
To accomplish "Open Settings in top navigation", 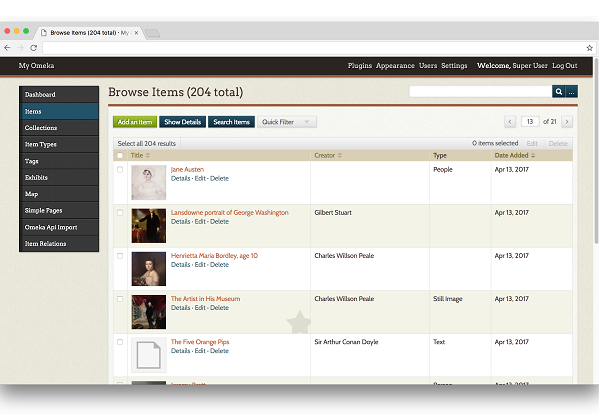I will coord(454,66).
